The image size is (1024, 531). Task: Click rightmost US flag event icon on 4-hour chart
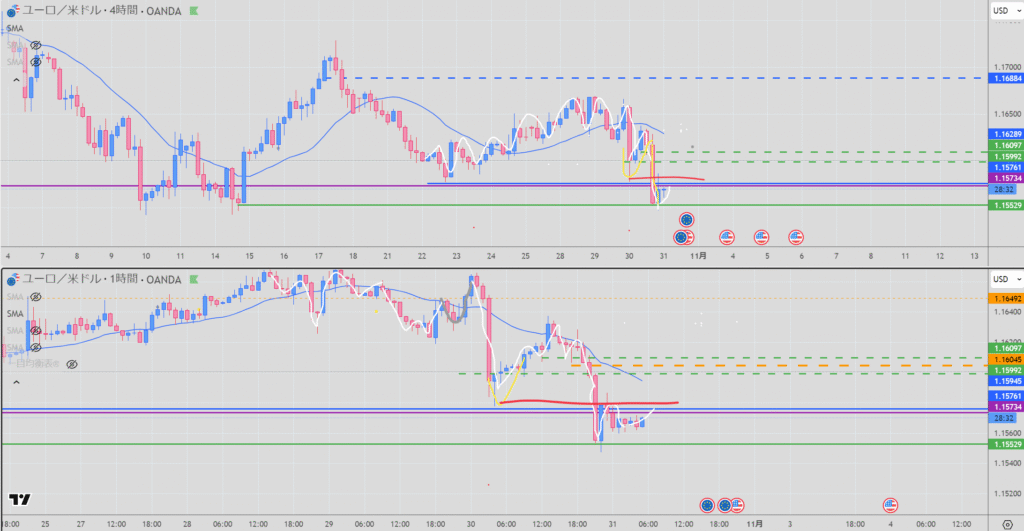(795, 237)
